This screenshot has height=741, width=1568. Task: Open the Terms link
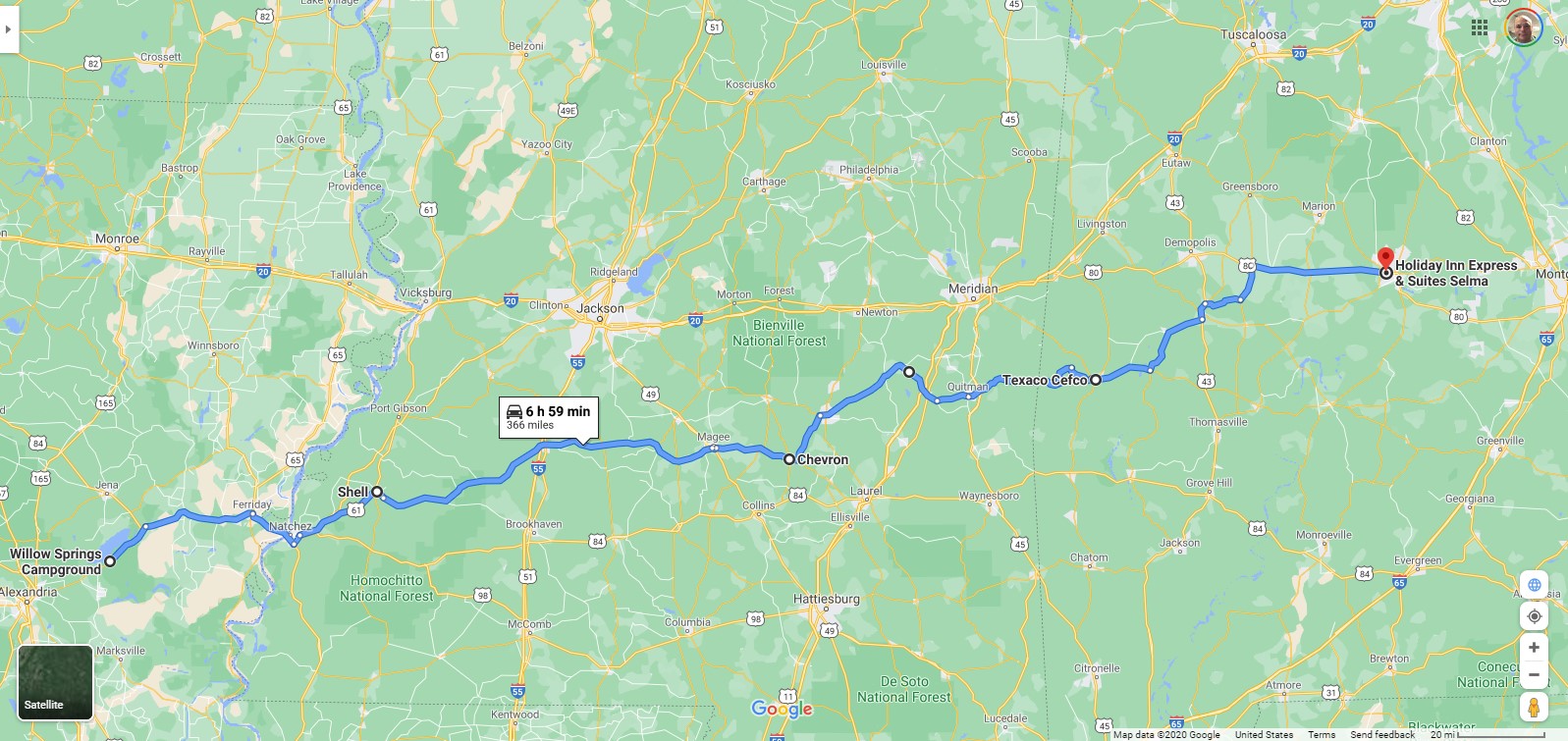tap(1321, 735)
